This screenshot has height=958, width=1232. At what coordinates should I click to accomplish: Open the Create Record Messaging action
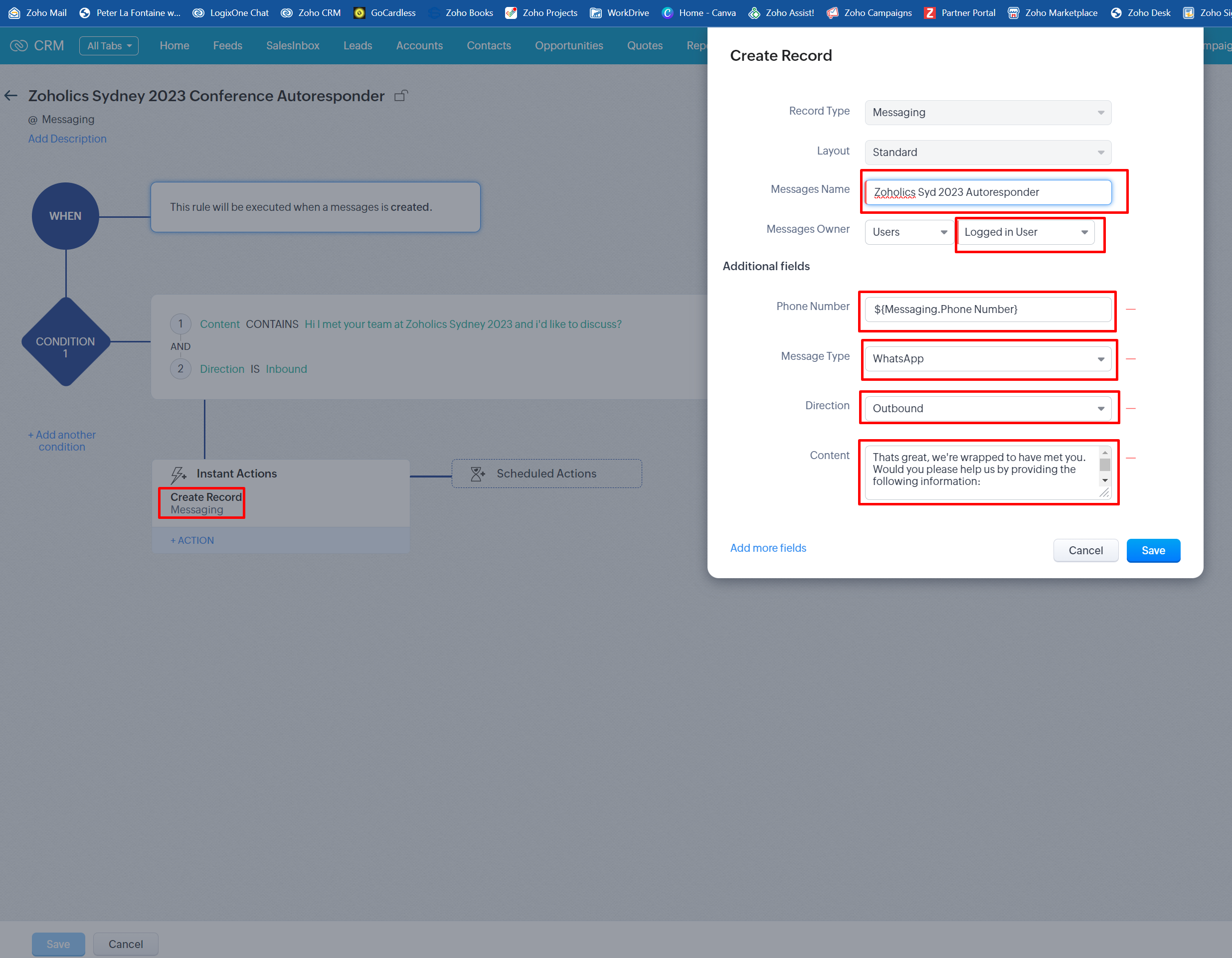click(205, 503)
